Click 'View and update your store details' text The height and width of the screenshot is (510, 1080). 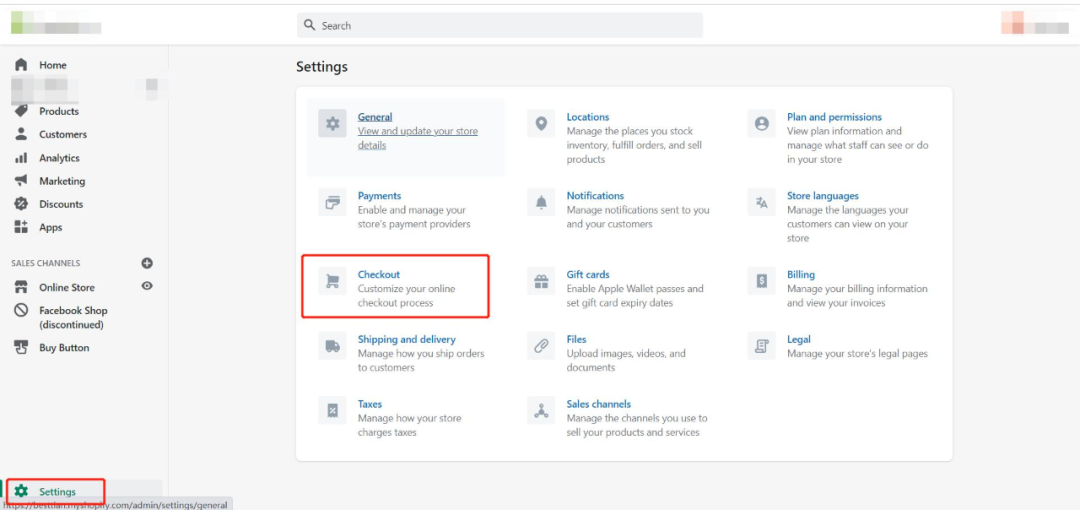(x=417, y=139)
